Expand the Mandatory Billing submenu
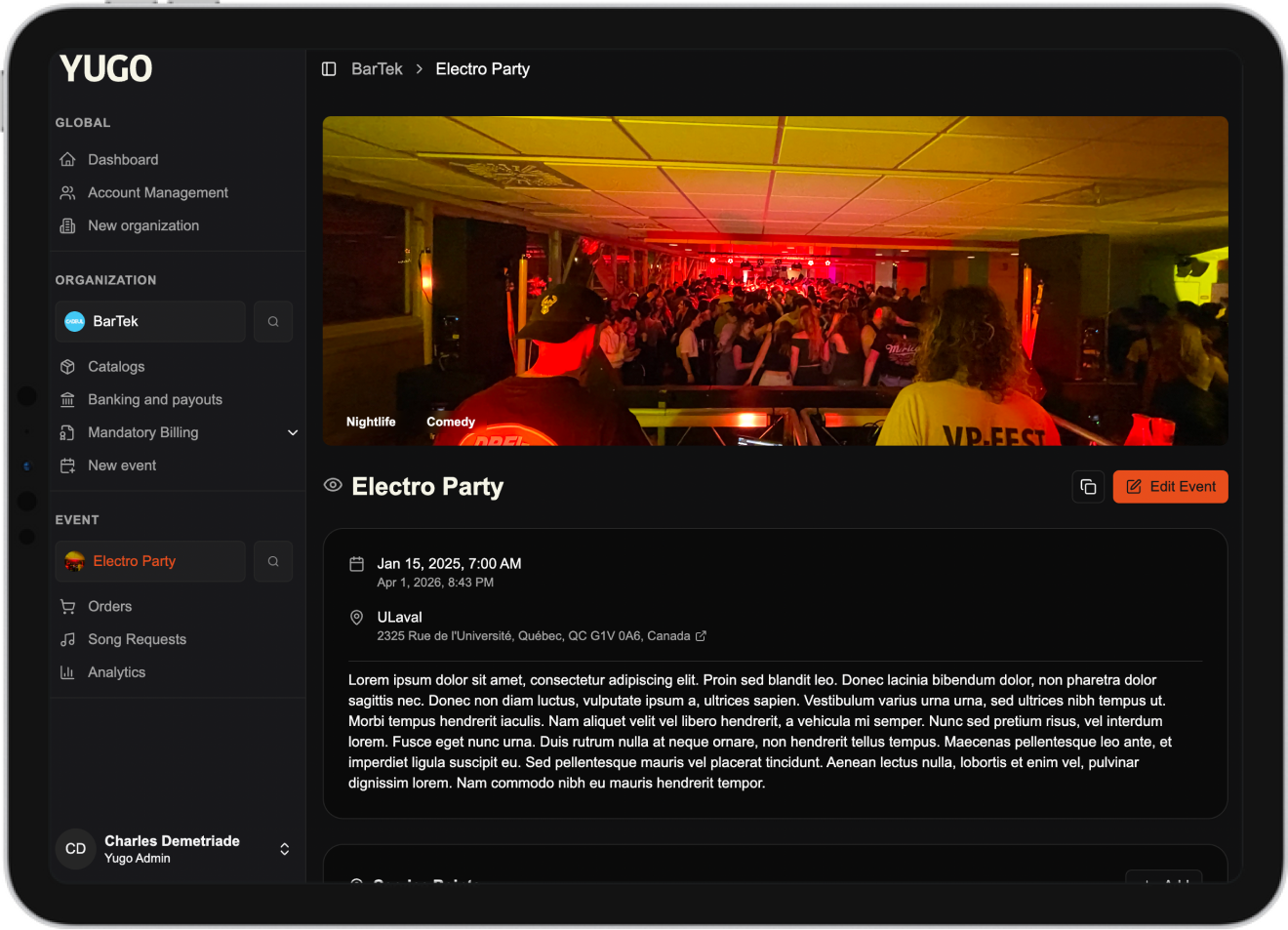This screenshot has width=1288, height=930. coord(292,433)
